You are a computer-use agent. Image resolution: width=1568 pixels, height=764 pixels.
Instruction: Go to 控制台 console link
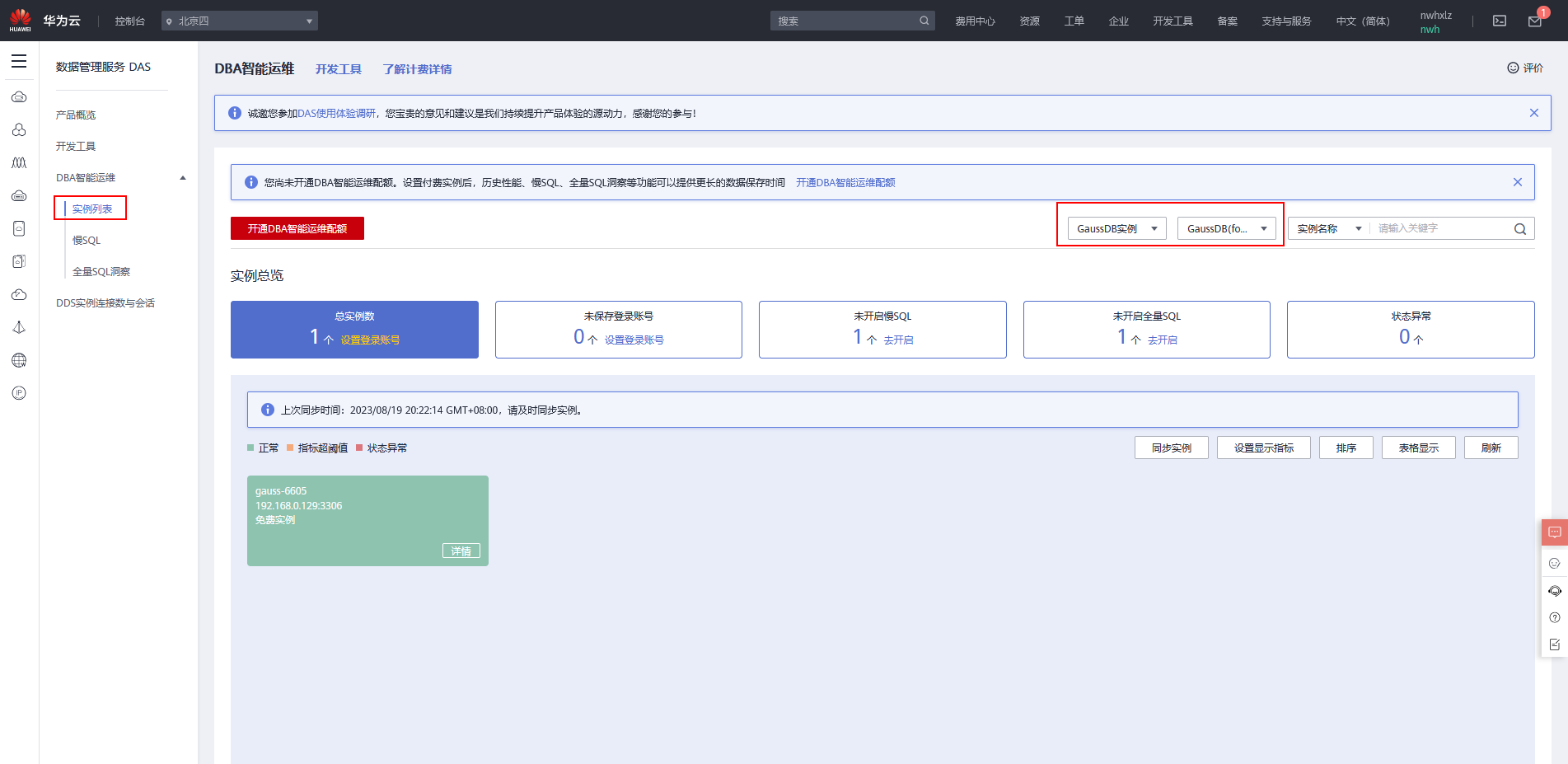coord(130,21)
